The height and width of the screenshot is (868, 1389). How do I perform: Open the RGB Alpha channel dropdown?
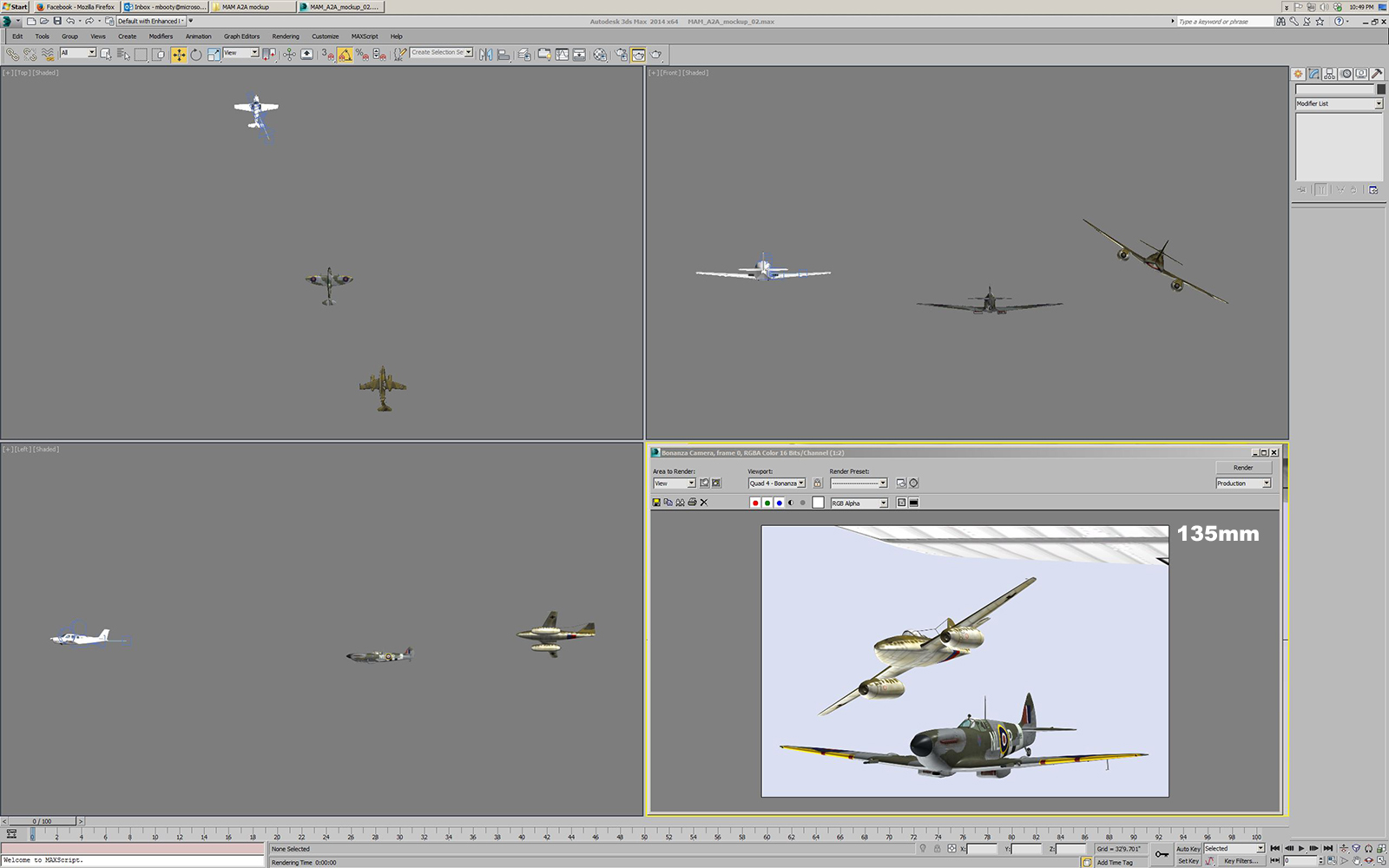[x=859, y=503]
